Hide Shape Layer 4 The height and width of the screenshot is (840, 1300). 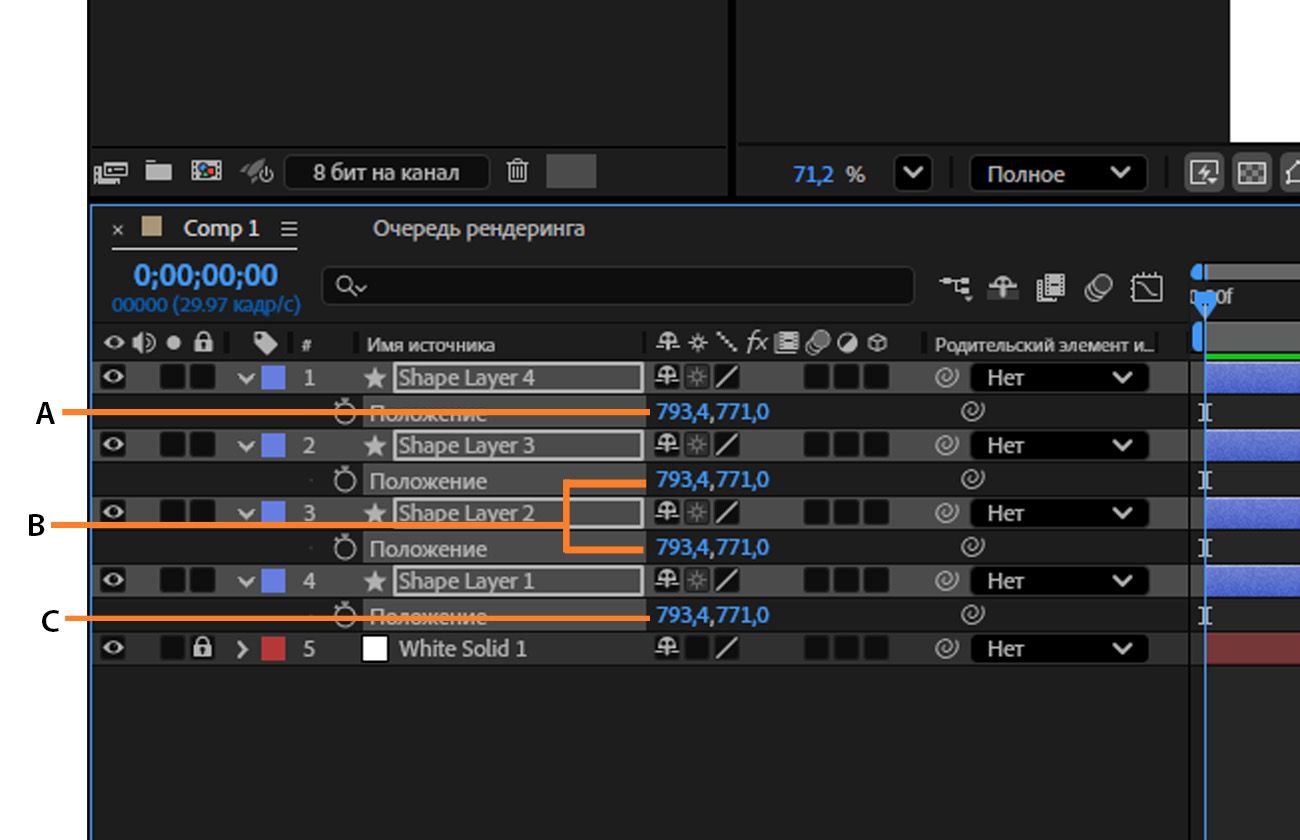click(x=114, y=377)
